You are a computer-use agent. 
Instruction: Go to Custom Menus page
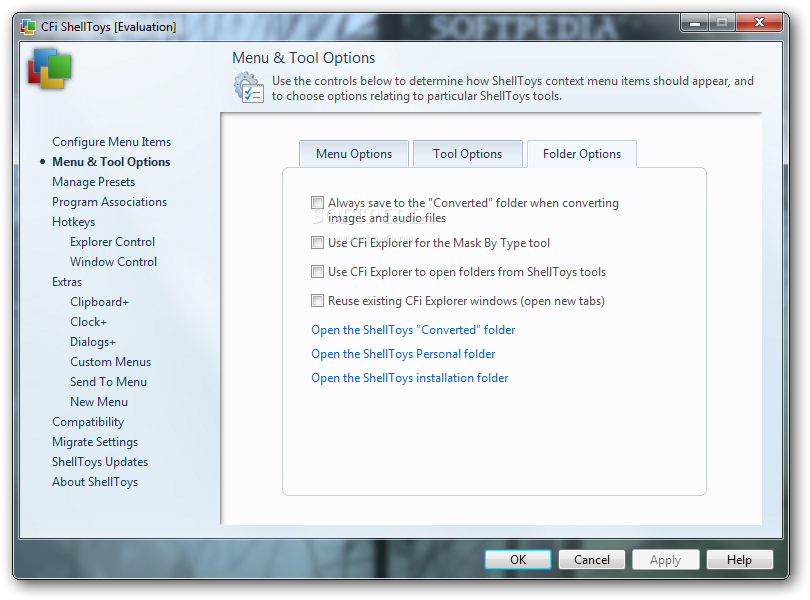tap(111, 362)
